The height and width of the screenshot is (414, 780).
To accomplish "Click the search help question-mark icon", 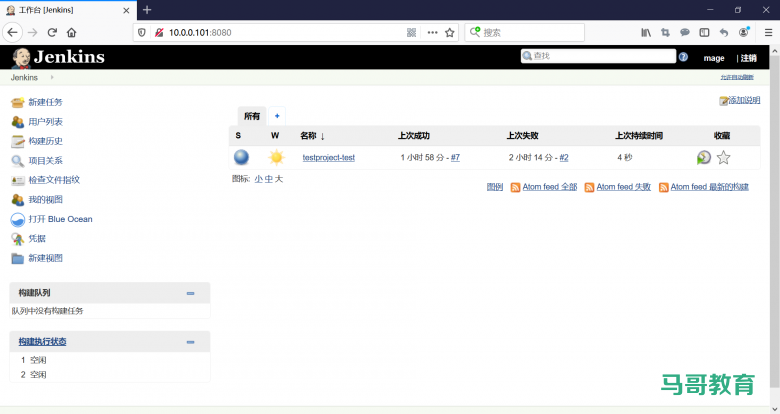I will pyautogui.click(x=683, y=57).
